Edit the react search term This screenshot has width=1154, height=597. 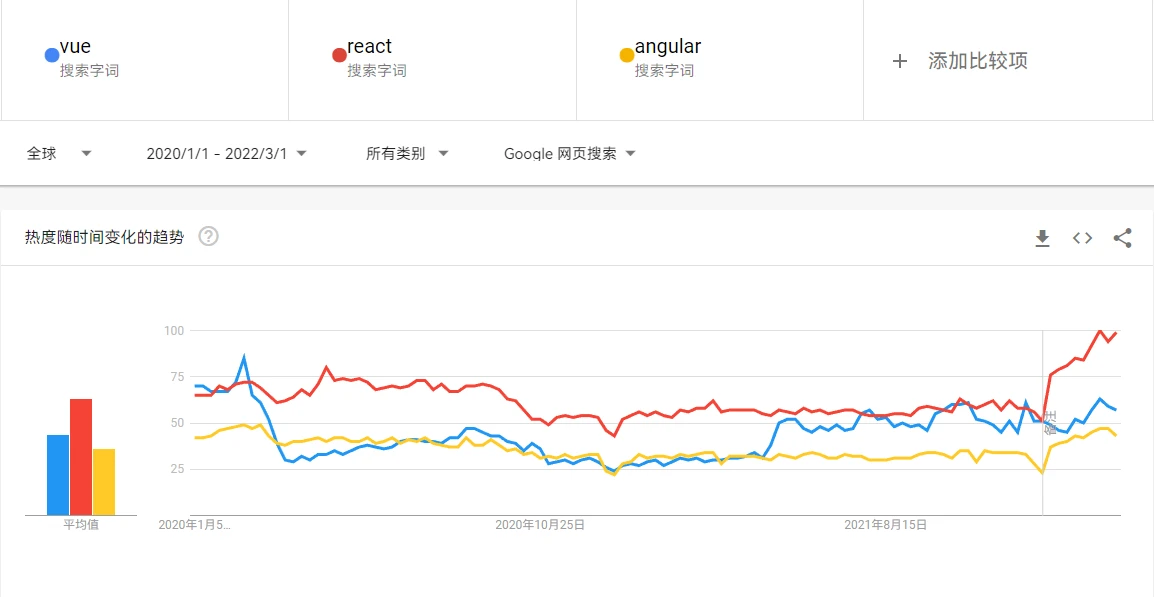coord(369,47)
